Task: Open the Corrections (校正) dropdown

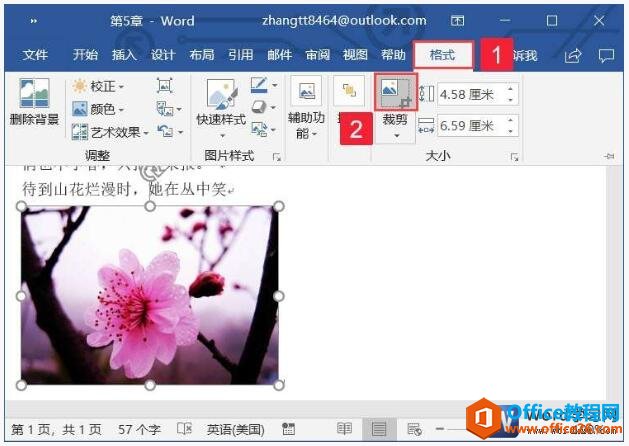Action: pyautogui.click(x=98, y=86)
